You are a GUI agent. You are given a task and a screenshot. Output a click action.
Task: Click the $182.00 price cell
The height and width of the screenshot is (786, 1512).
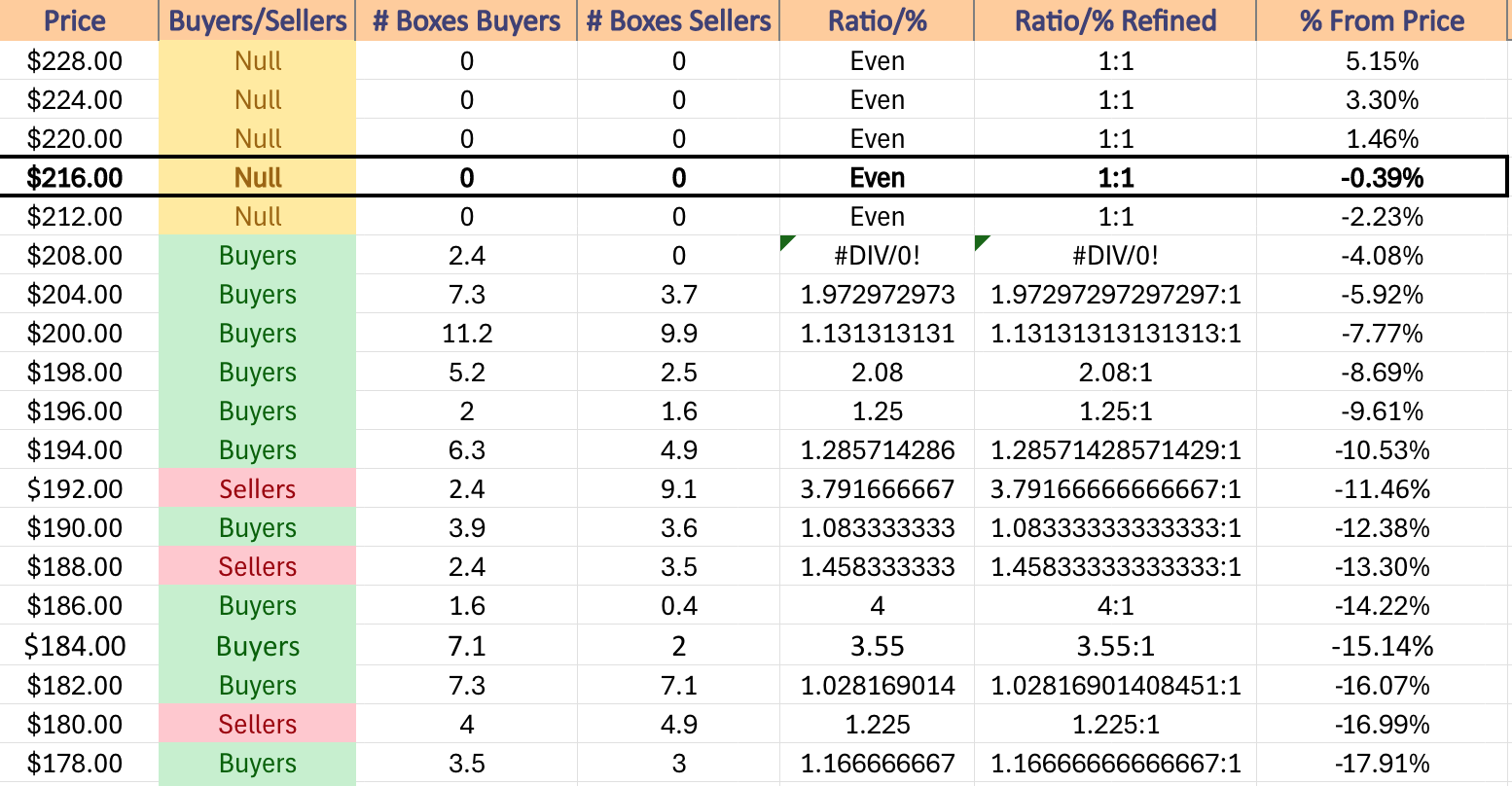pyautogui.click(x=79, y=686)
